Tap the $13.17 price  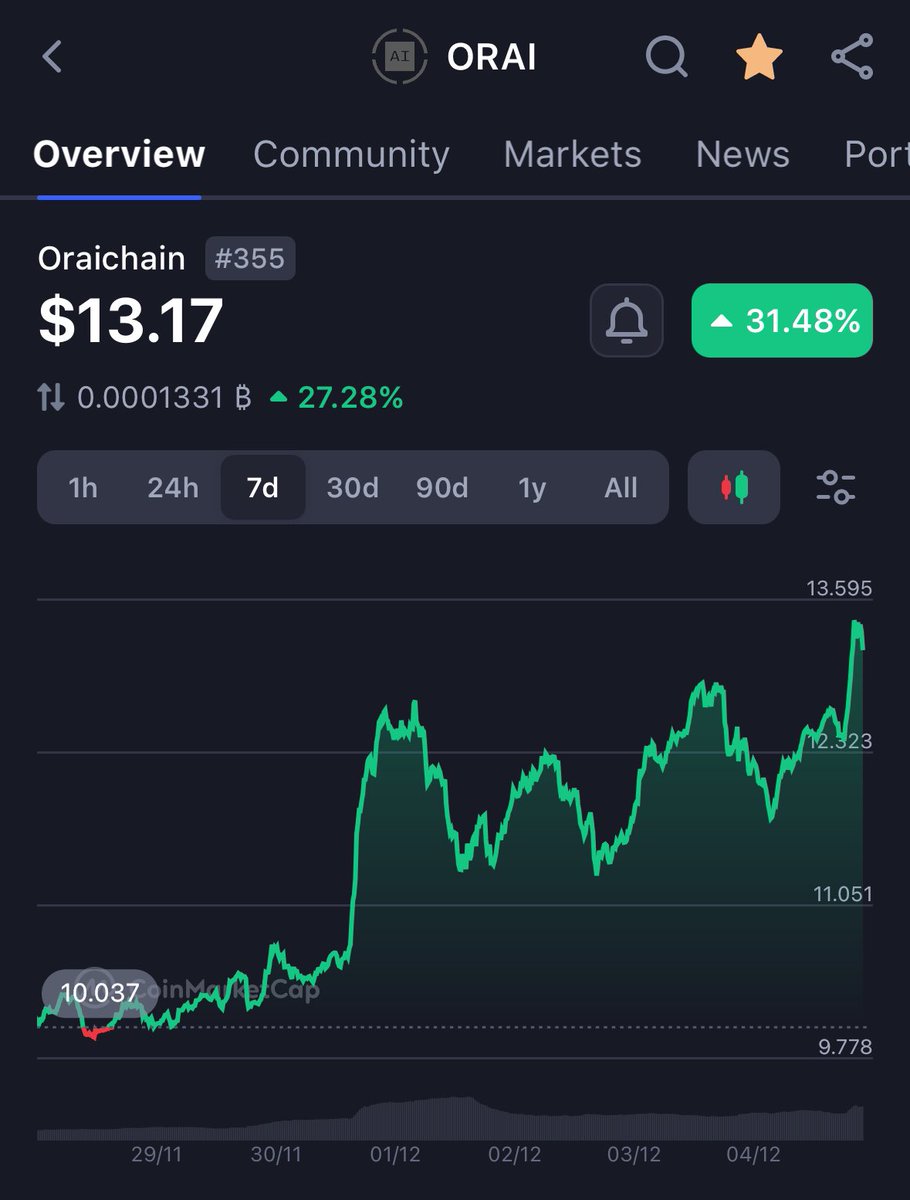point(130,321)
